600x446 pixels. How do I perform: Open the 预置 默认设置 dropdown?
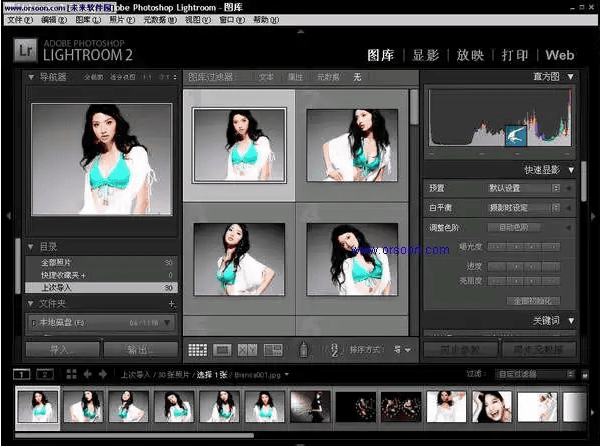point(524,188)
